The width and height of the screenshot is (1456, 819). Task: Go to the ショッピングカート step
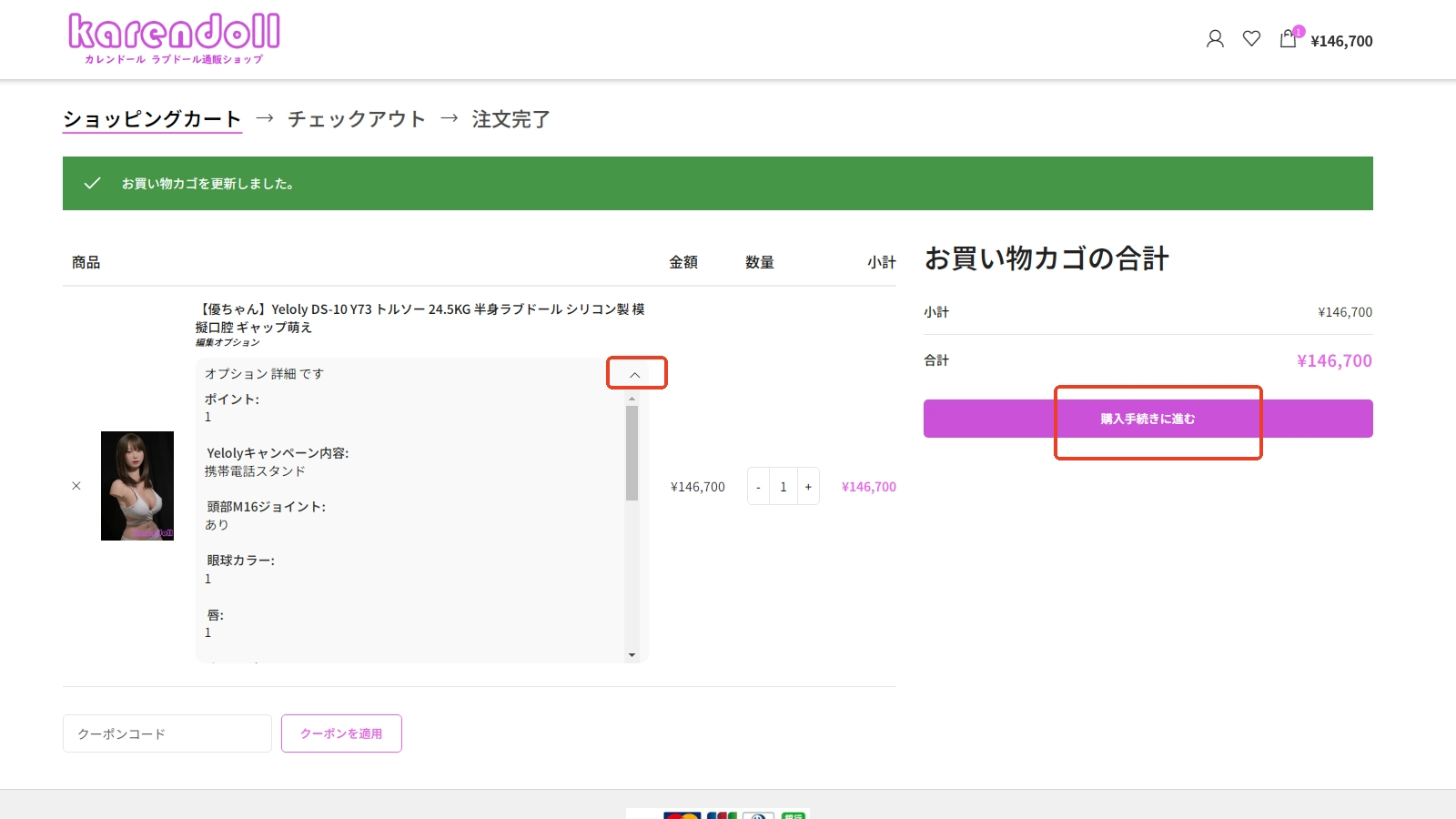click(x=152, y=119)
